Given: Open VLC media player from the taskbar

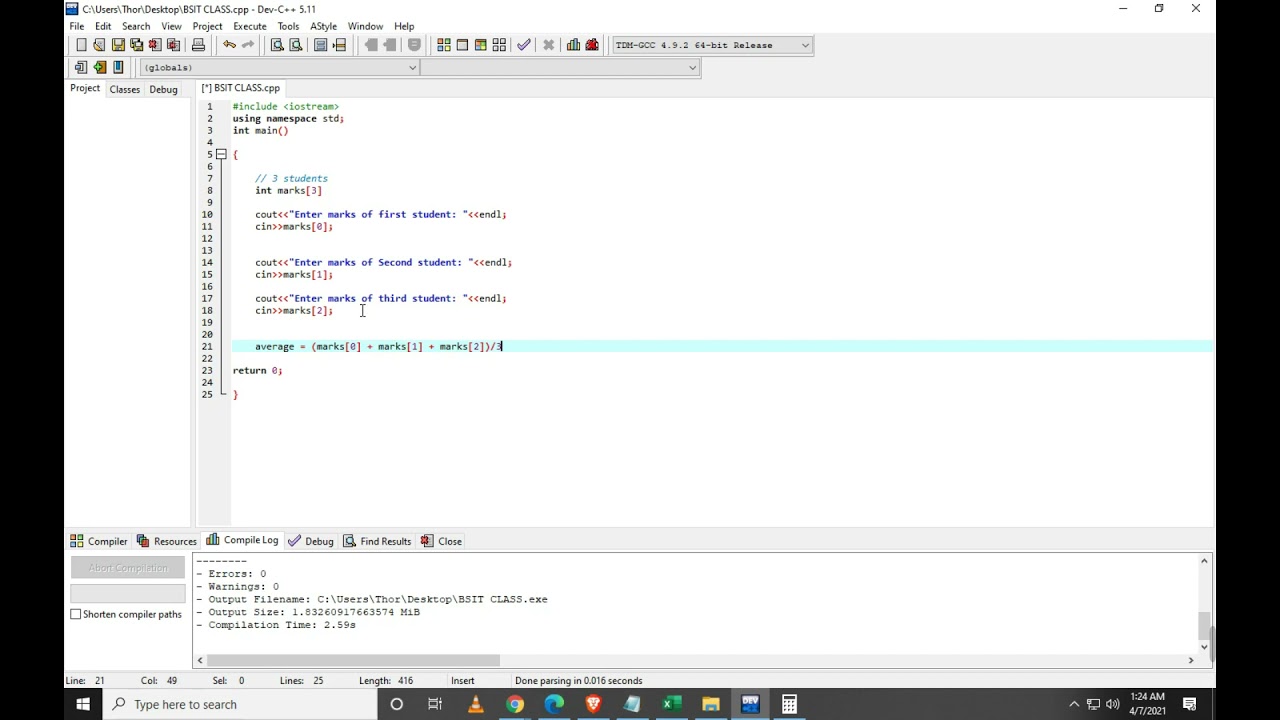Looking at the screenshot, I should click(475, 704).
